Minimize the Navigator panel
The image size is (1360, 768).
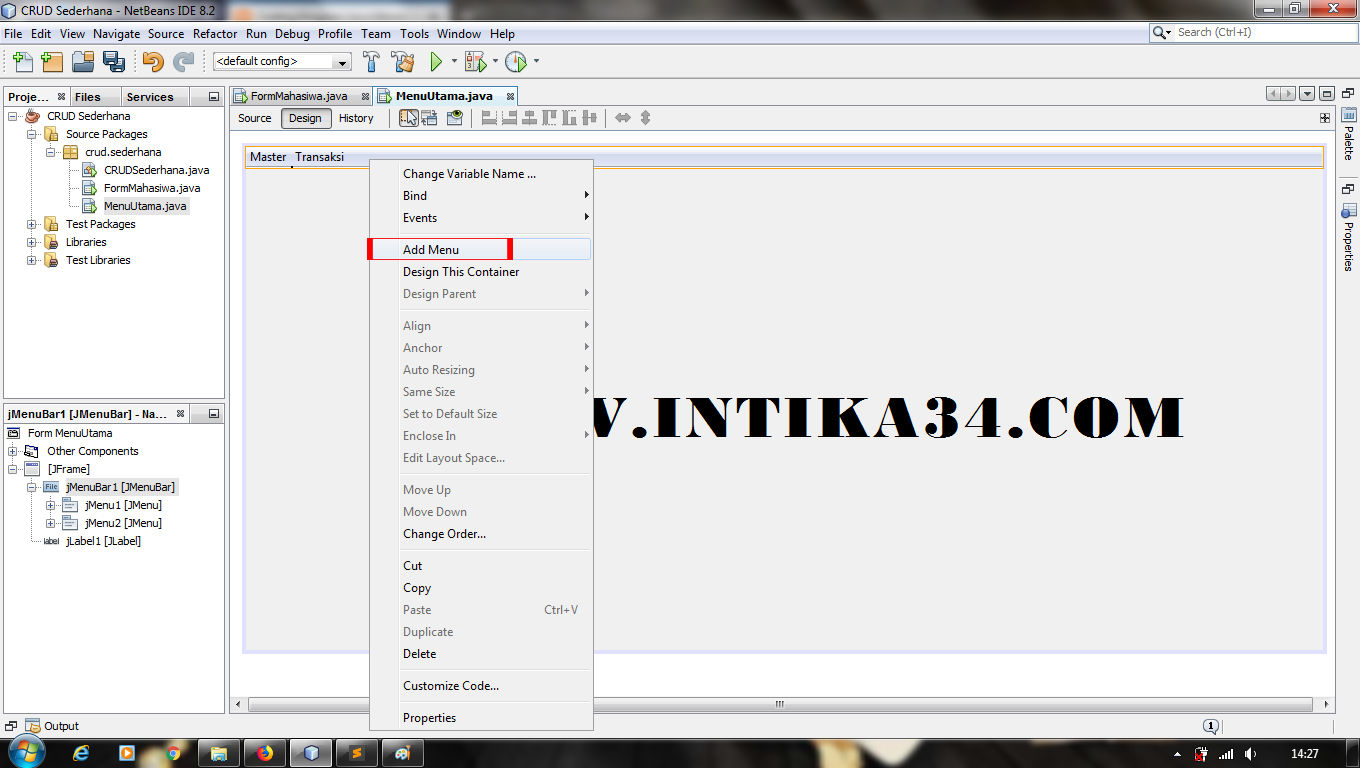pyautogui.click(x=213, y=413)
